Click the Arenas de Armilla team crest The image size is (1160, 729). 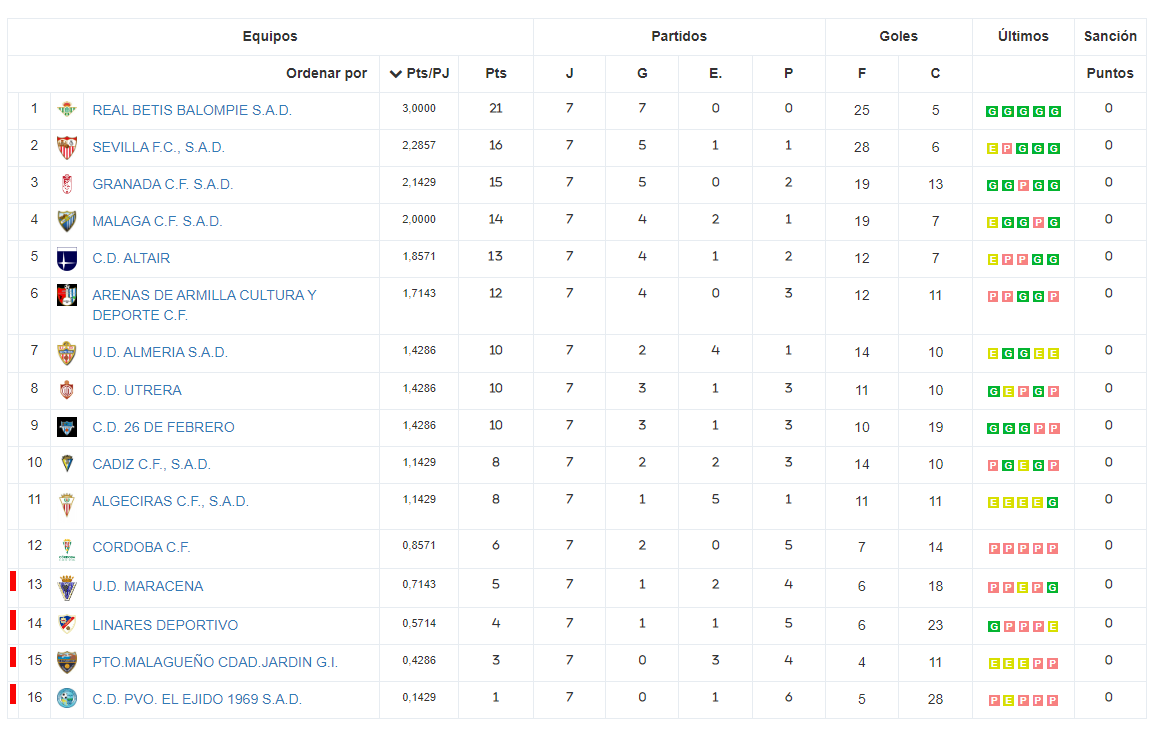point(67,295)
